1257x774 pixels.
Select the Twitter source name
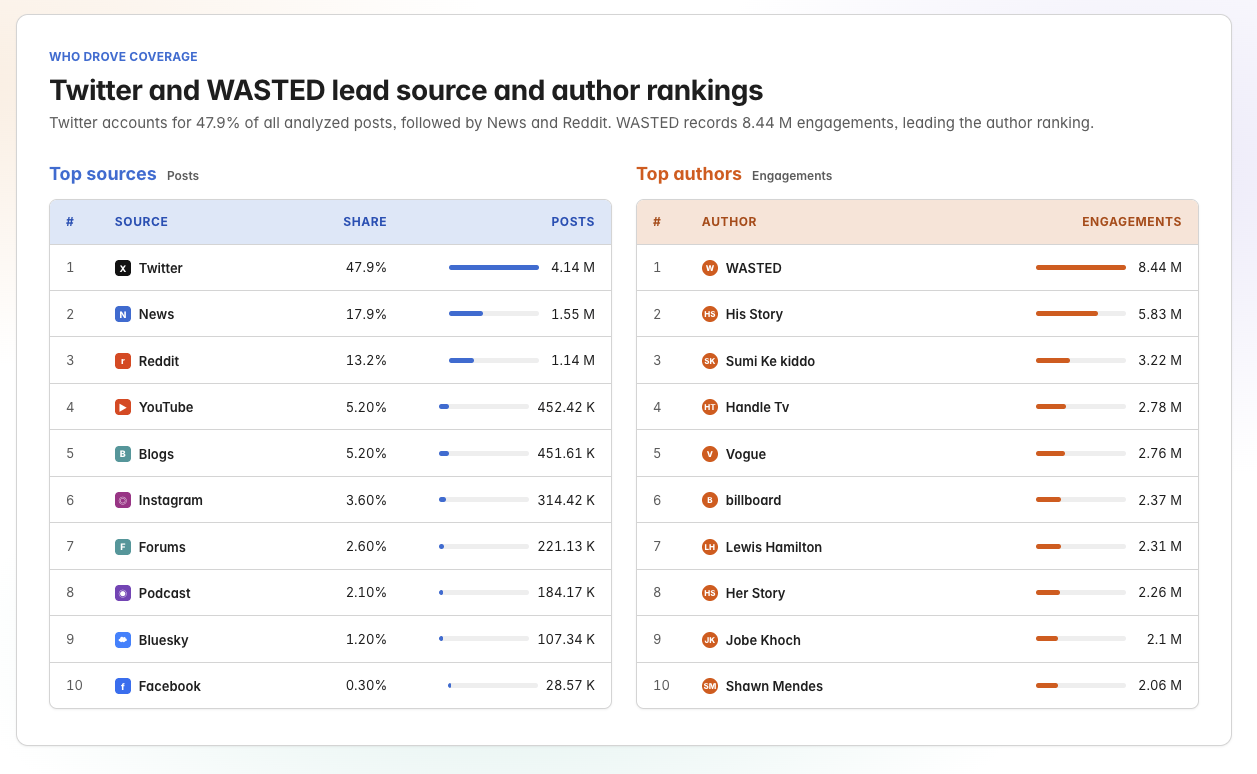161,268
